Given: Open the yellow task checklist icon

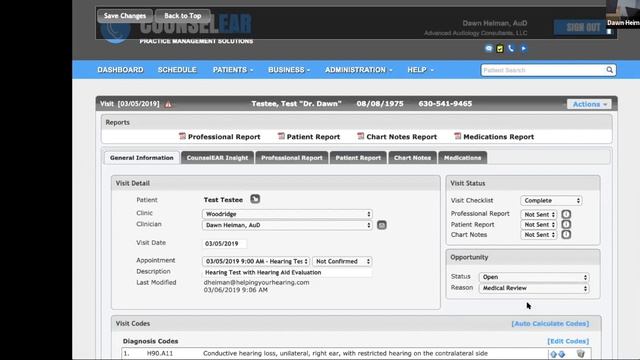Looking at the screenshot, I should 500,49.
